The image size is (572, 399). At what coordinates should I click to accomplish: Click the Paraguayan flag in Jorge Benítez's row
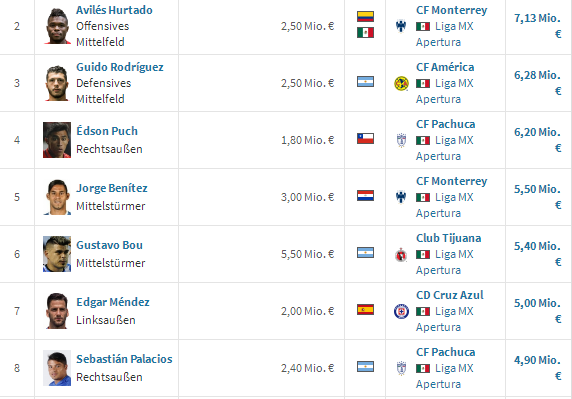pos(365,195)
